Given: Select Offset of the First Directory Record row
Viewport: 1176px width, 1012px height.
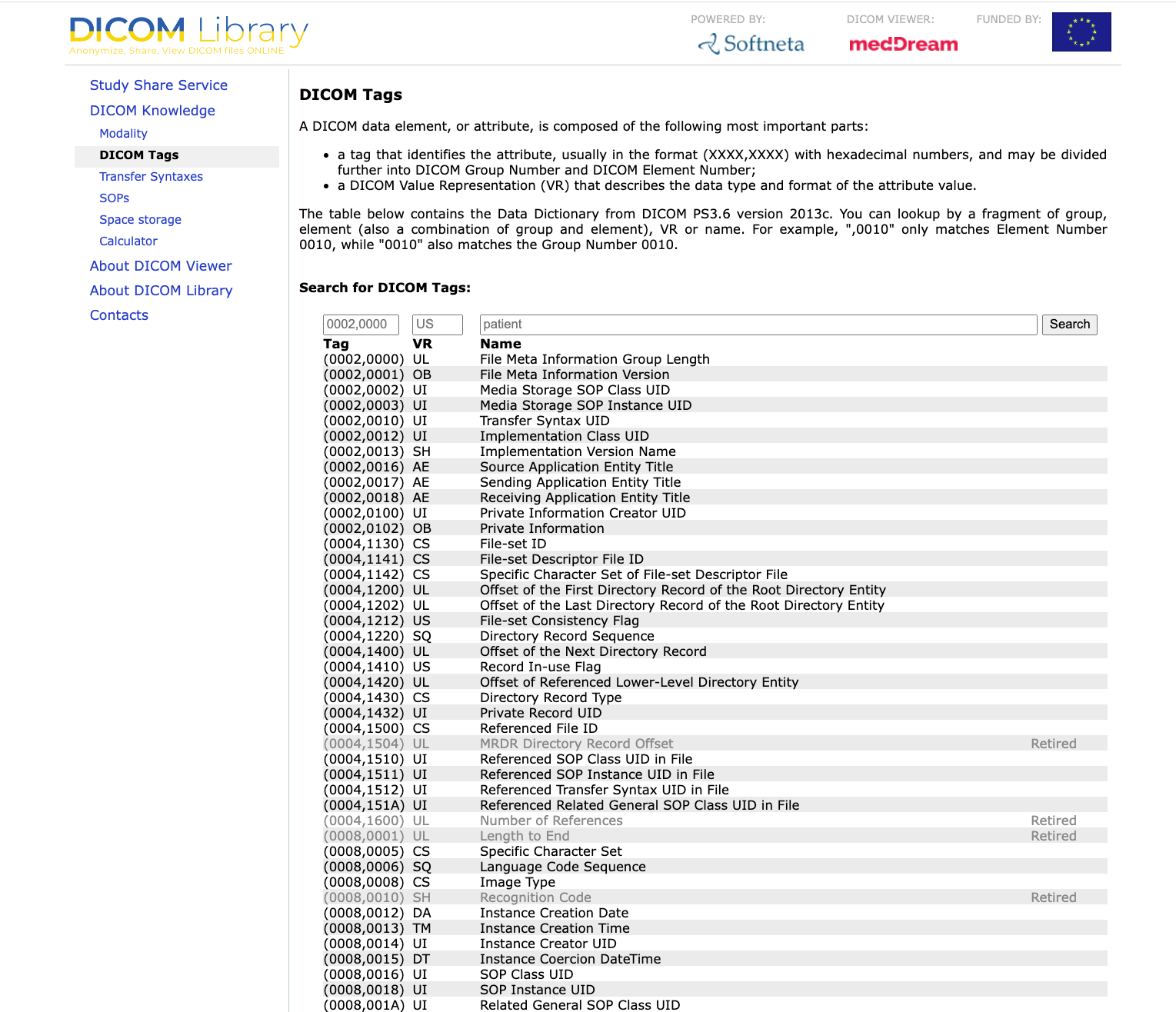Looking at the screenshot, I should tap(715, 590).
